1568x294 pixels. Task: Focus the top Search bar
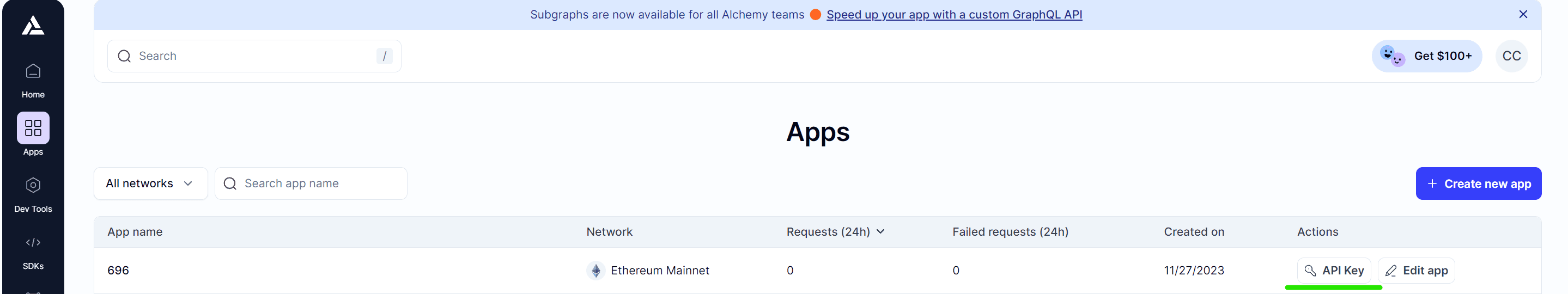coord(254,56)
